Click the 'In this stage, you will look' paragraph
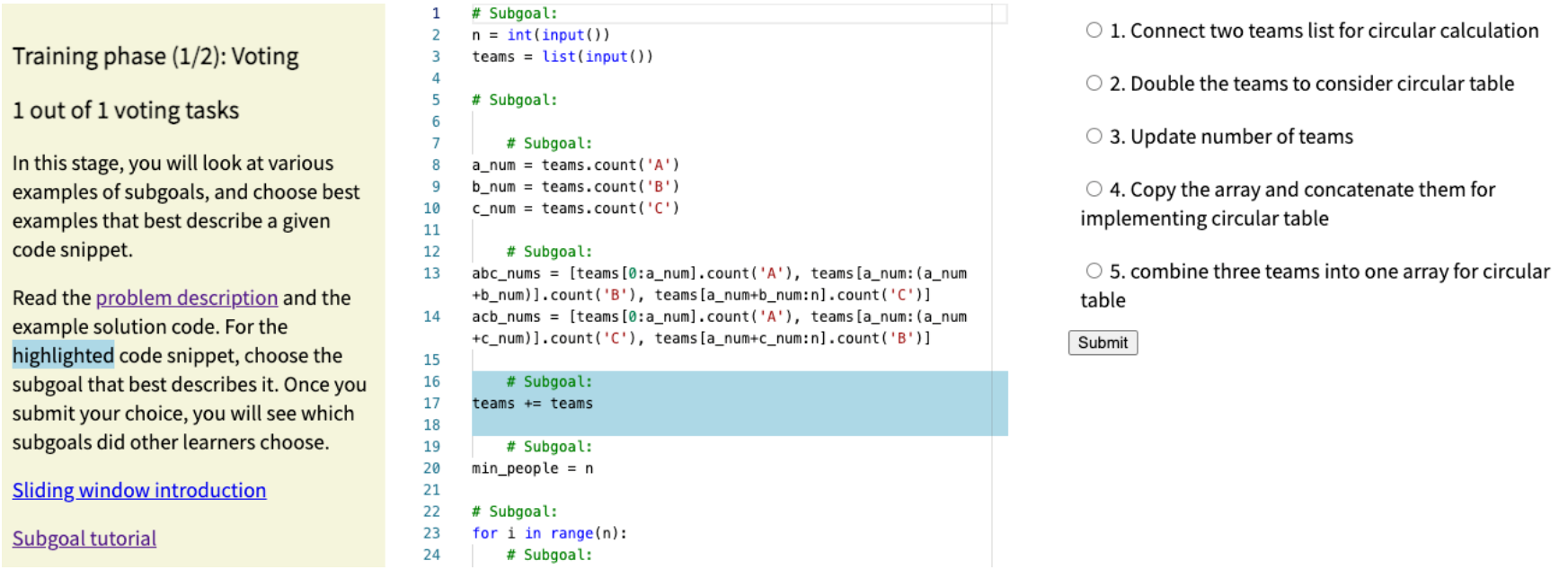The width and height of the screenshot is (1568, 570). [186, 207]
